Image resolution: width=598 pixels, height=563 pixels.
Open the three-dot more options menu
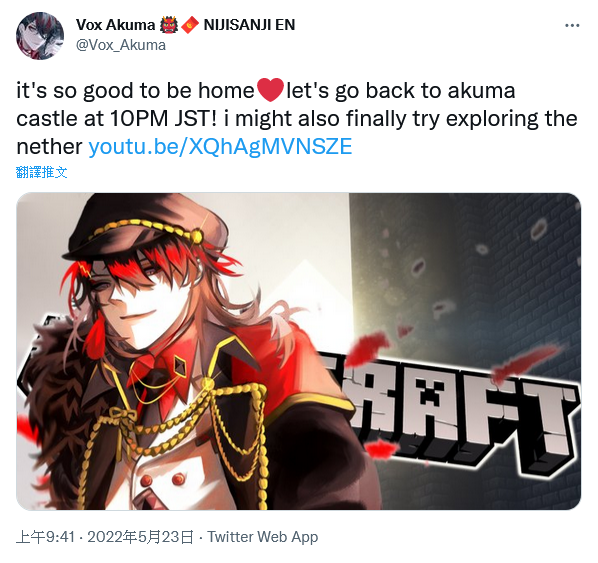point(572,26)
